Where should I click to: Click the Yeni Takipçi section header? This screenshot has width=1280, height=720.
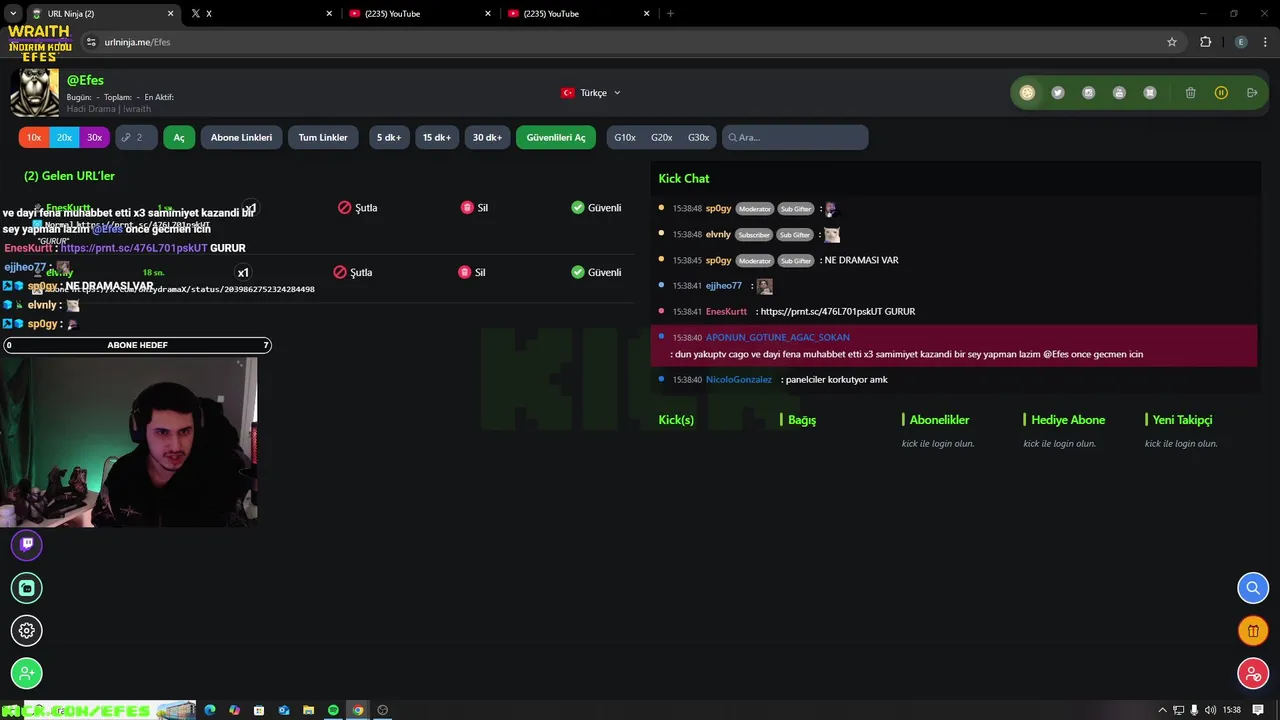click(x=1182, y=420)
